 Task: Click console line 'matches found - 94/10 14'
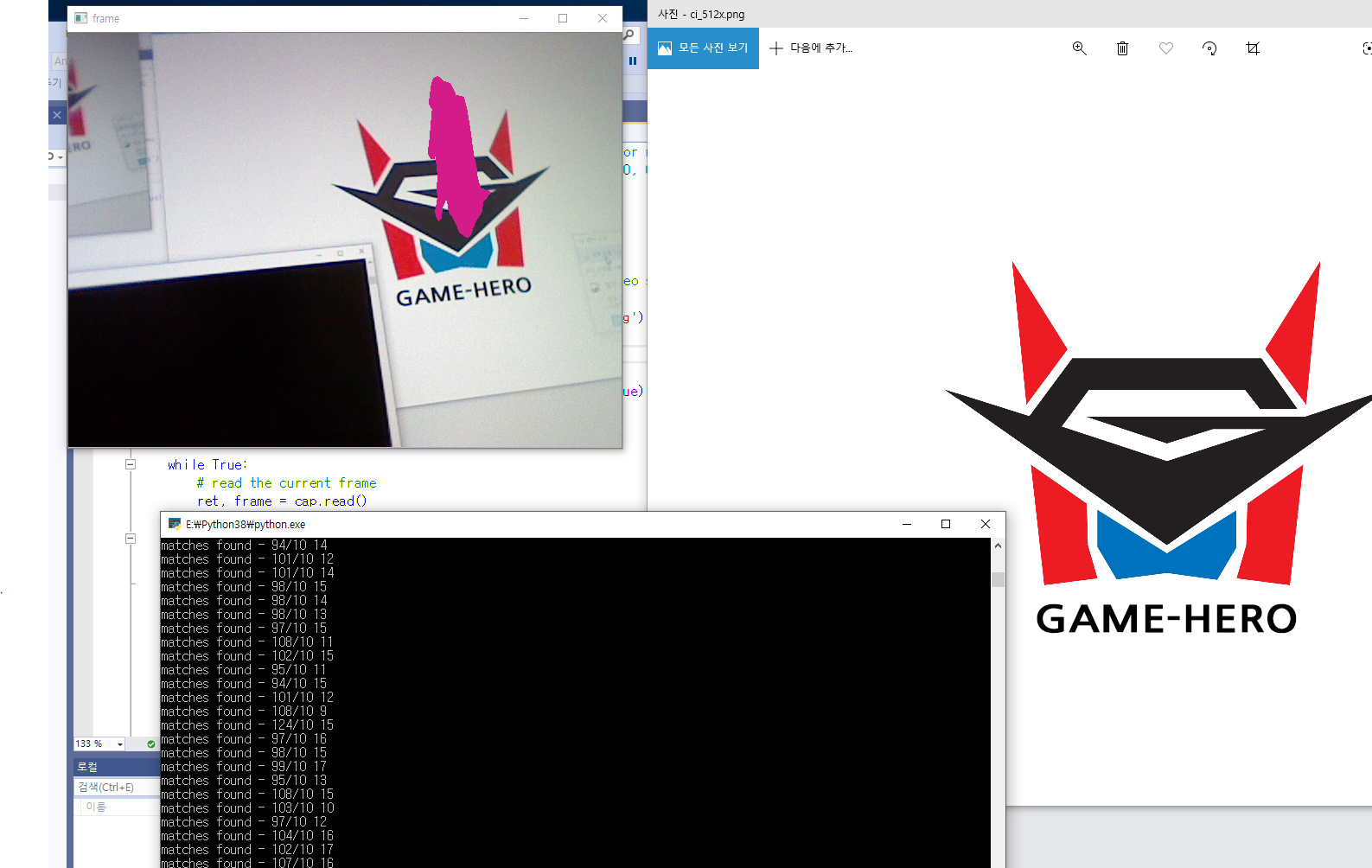pyautogui.click(x=244, y=545)
